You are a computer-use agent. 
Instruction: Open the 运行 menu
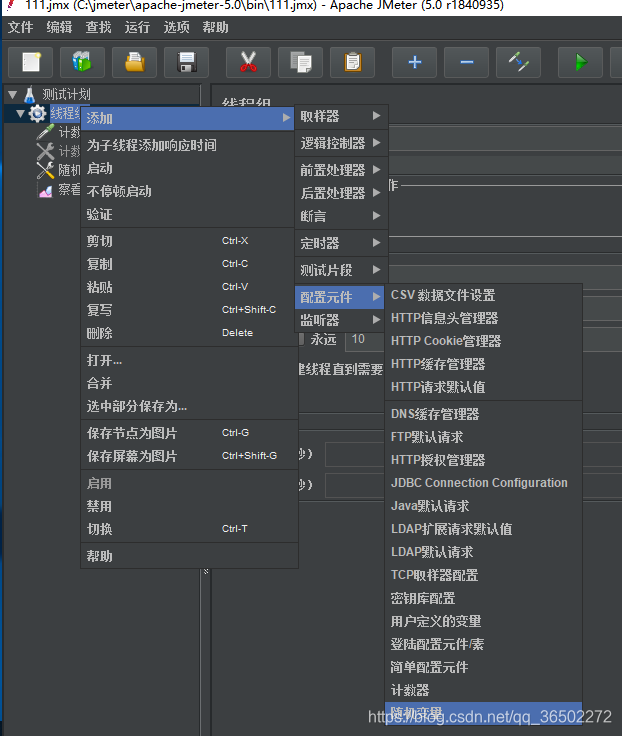[137, 27]
